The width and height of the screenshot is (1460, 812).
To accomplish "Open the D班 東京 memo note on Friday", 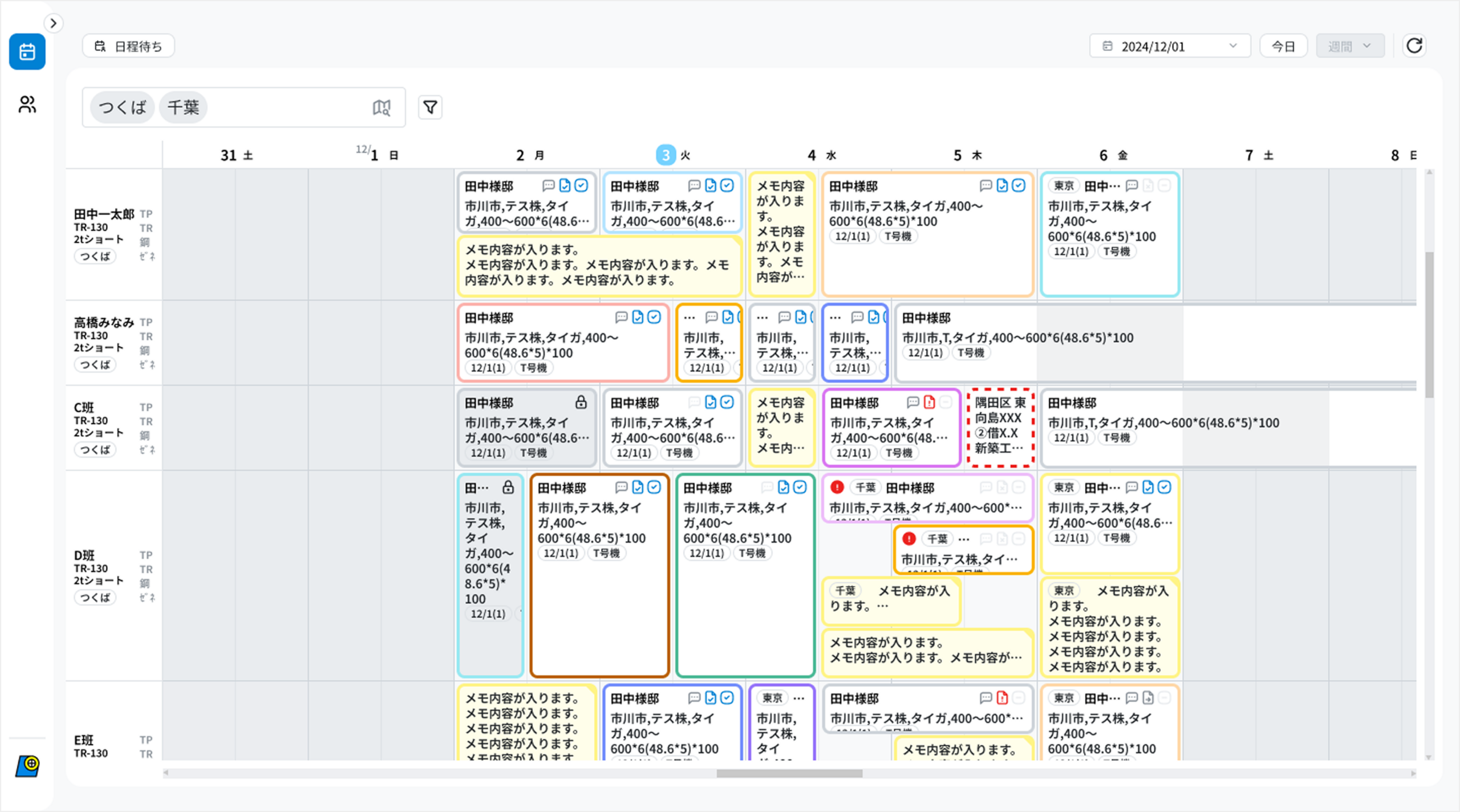I will point(1110,627).
